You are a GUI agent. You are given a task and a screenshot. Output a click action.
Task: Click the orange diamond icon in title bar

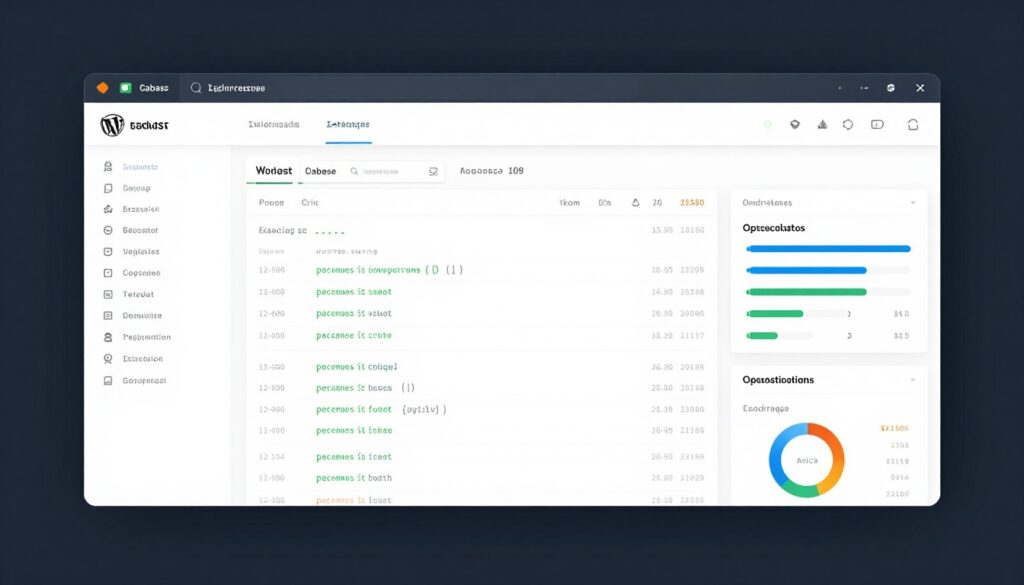[x=103, y=87]
